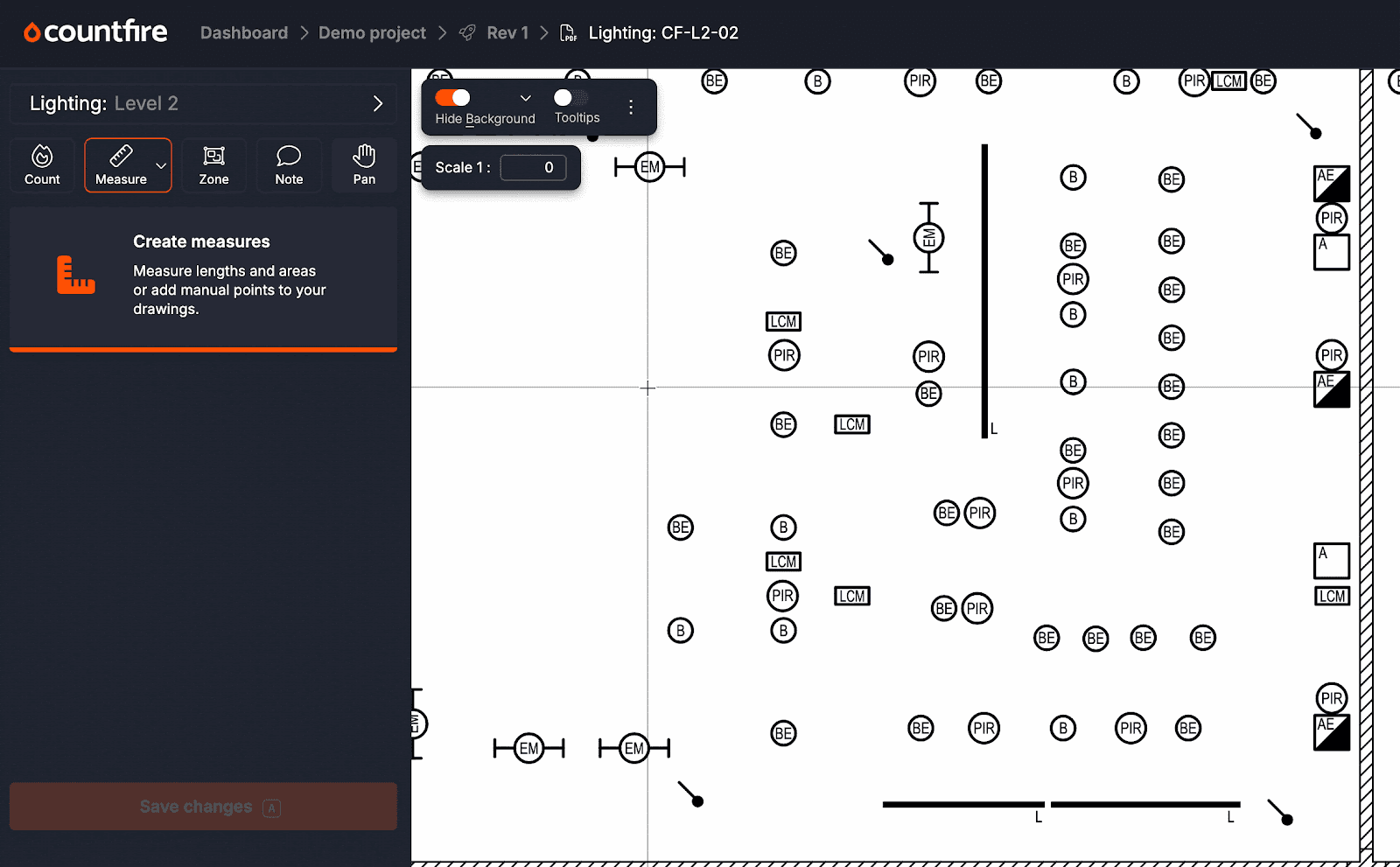
Task: Toggle the Hide Background switch
Action: pyautogui.click(x=452, y=97)
